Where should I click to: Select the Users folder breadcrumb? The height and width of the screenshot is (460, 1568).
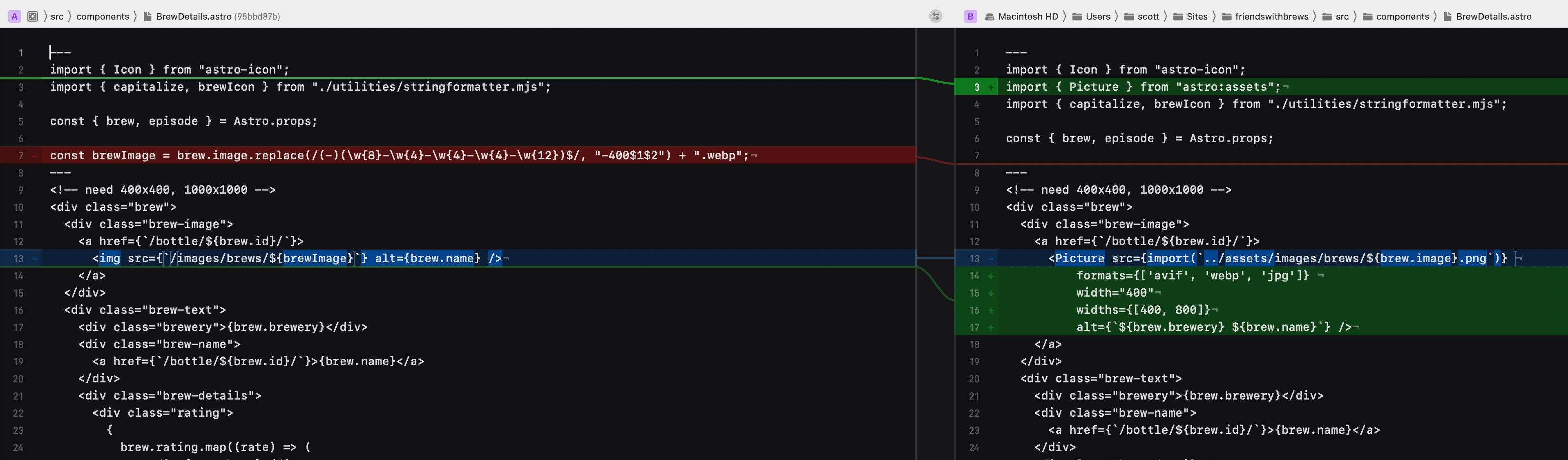1097,16
